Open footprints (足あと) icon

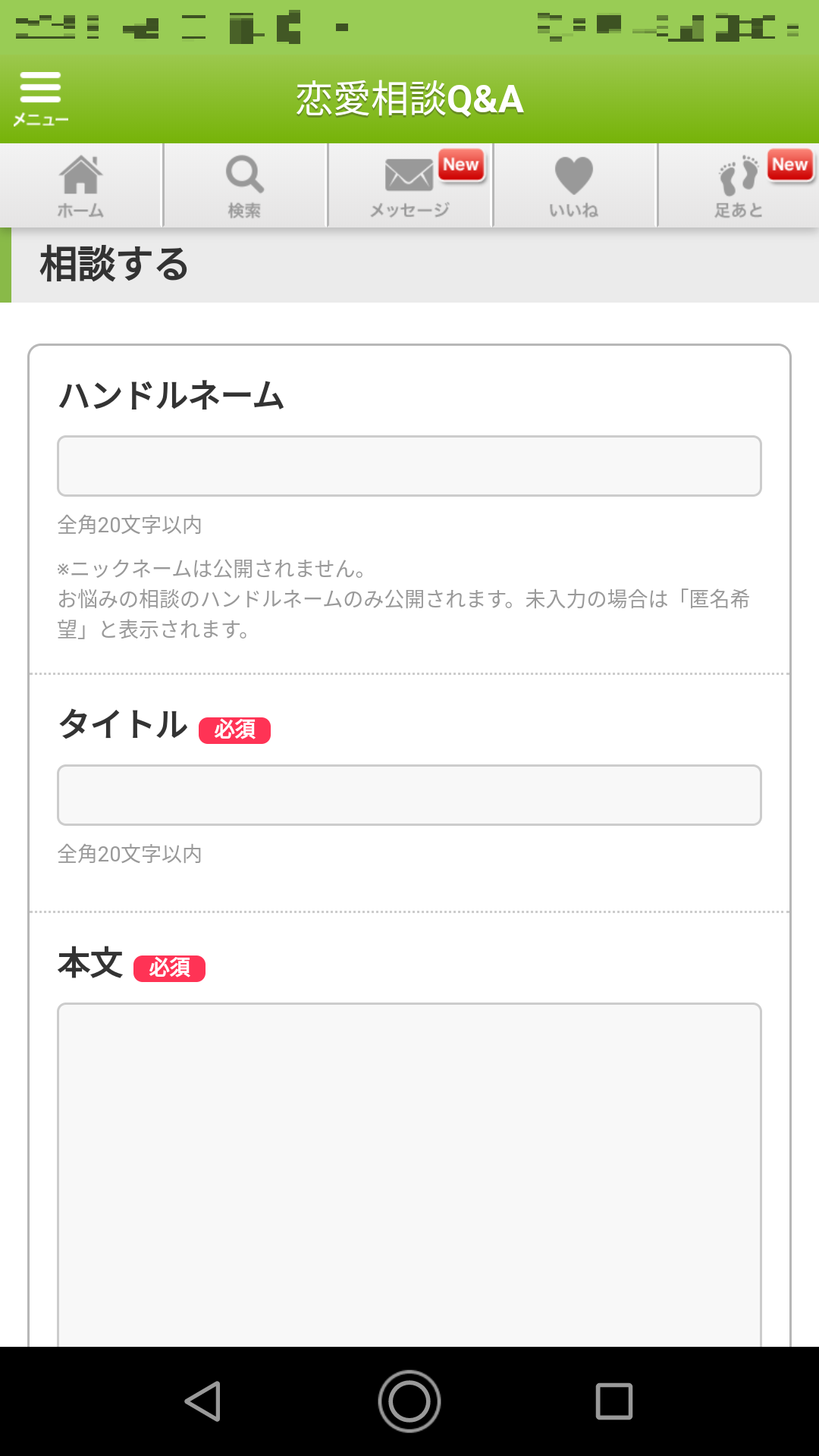coord(738,176)
